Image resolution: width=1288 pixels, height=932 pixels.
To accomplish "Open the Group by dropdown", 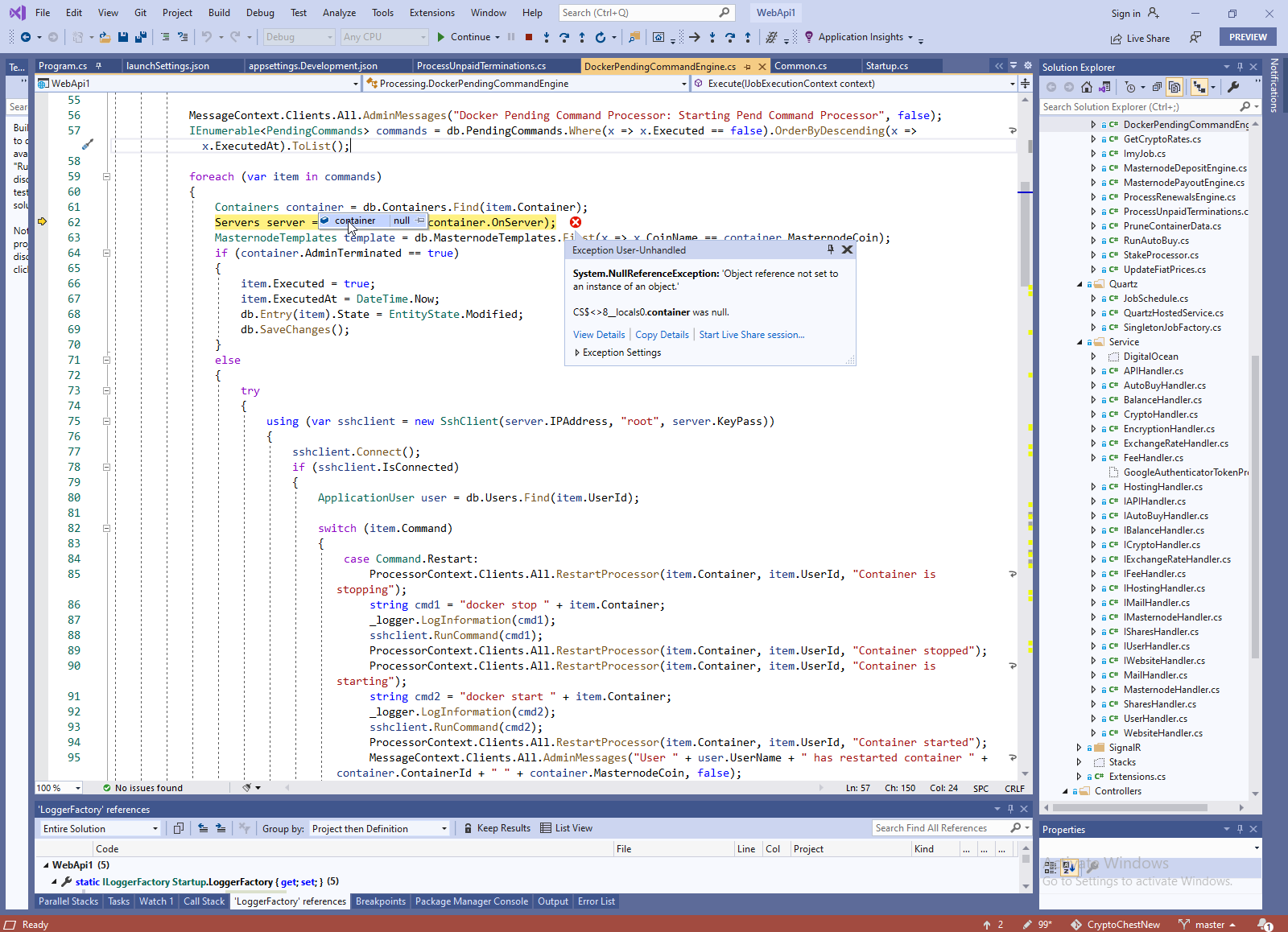I will (378, 828).
